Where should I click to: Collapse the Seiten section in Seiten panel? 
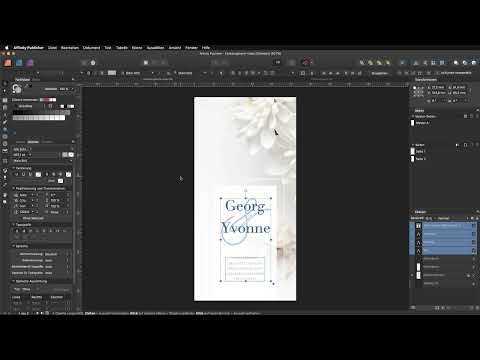pyautogui.click(x=413, y=145)
